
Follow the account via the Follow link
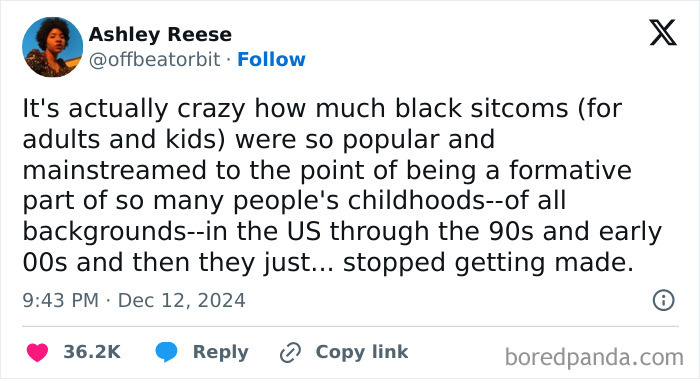pos(271,59)
